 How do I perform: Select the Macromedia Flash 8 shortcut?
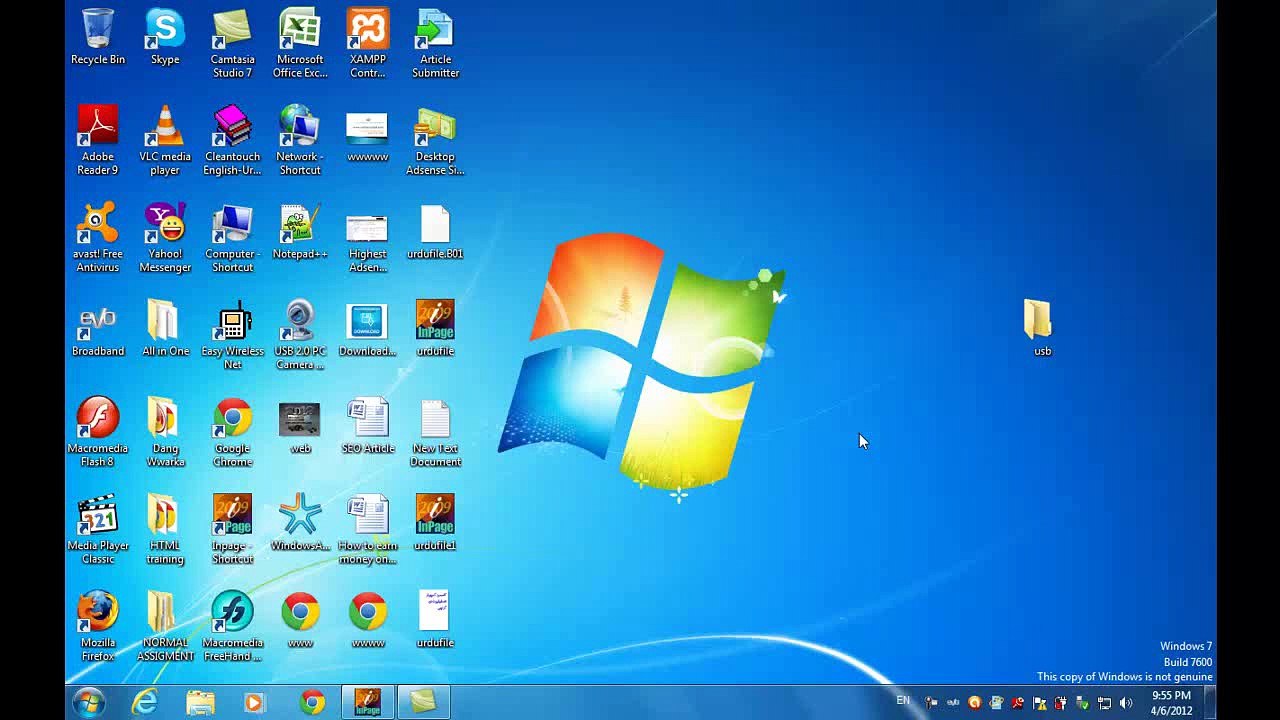[x=98, y=432]
